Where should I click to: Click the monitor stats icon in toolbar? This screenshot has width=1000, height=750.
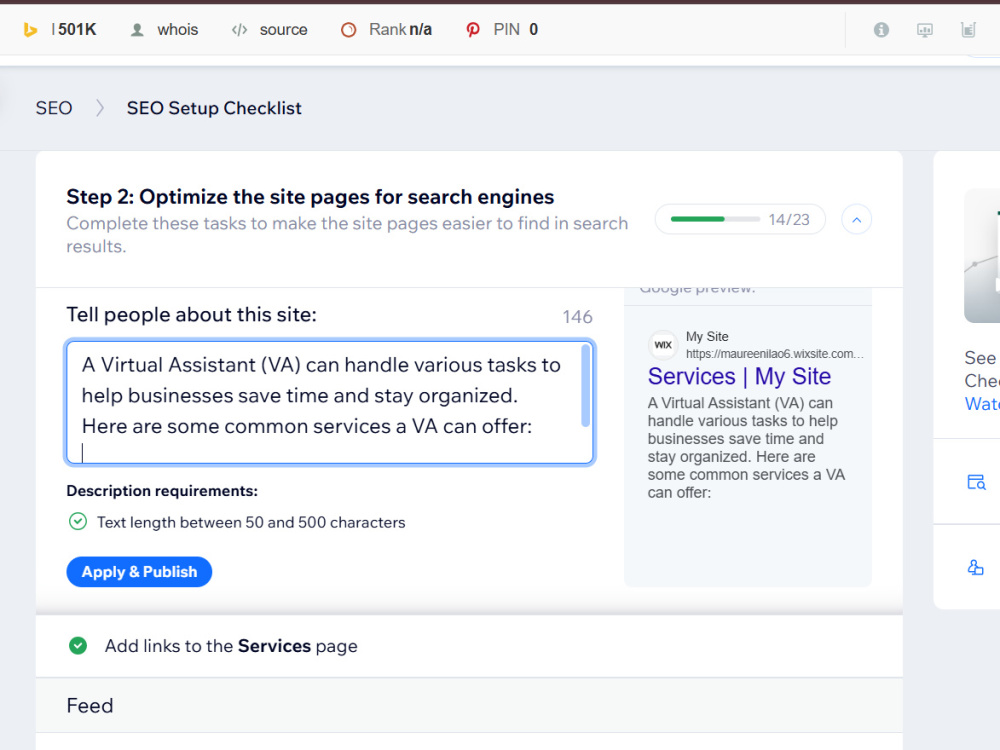(x=925, y=30)
